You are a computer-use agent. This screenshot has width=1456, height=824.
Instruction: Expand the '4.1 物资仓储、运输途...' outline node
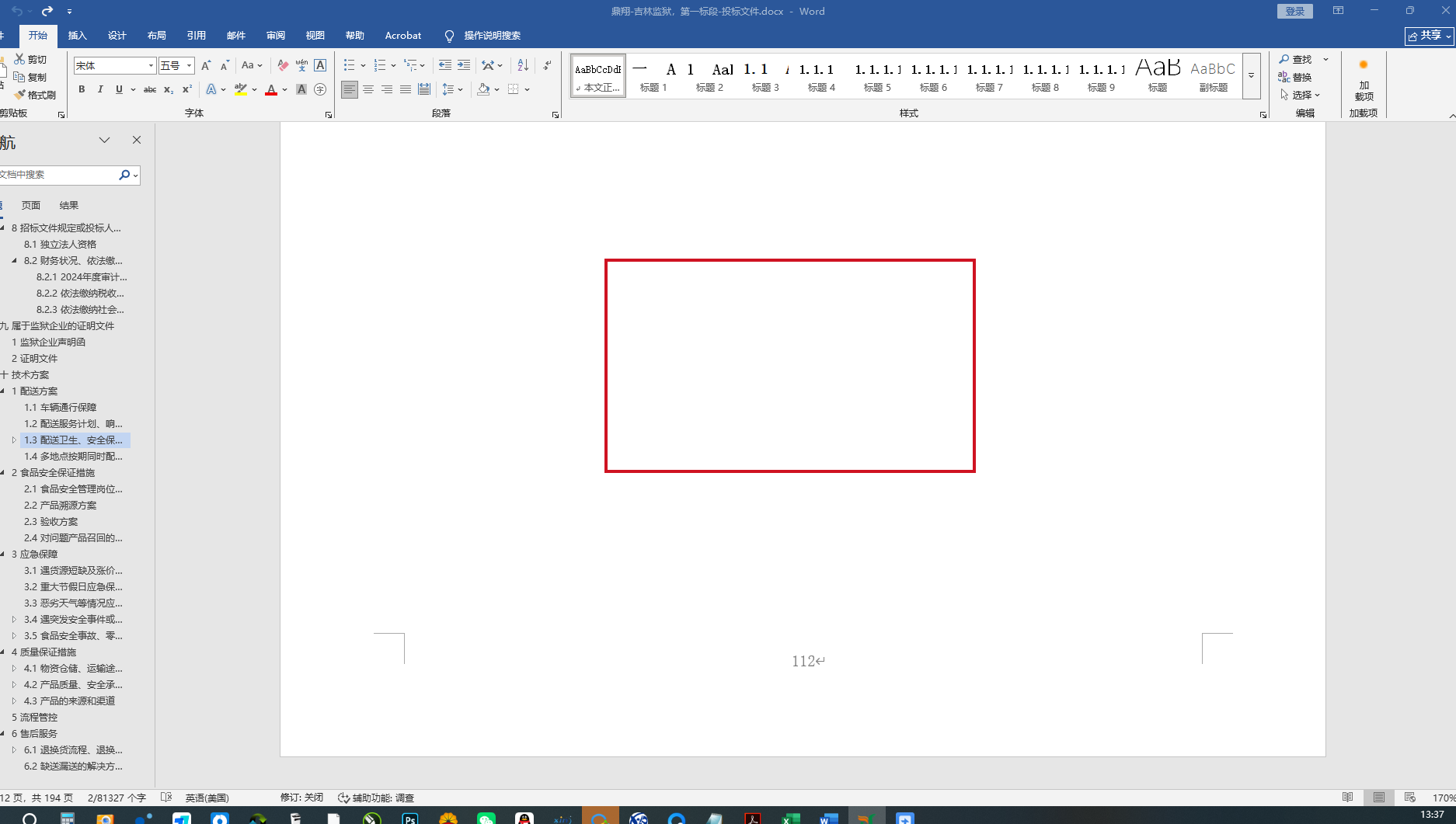[14, 668]
